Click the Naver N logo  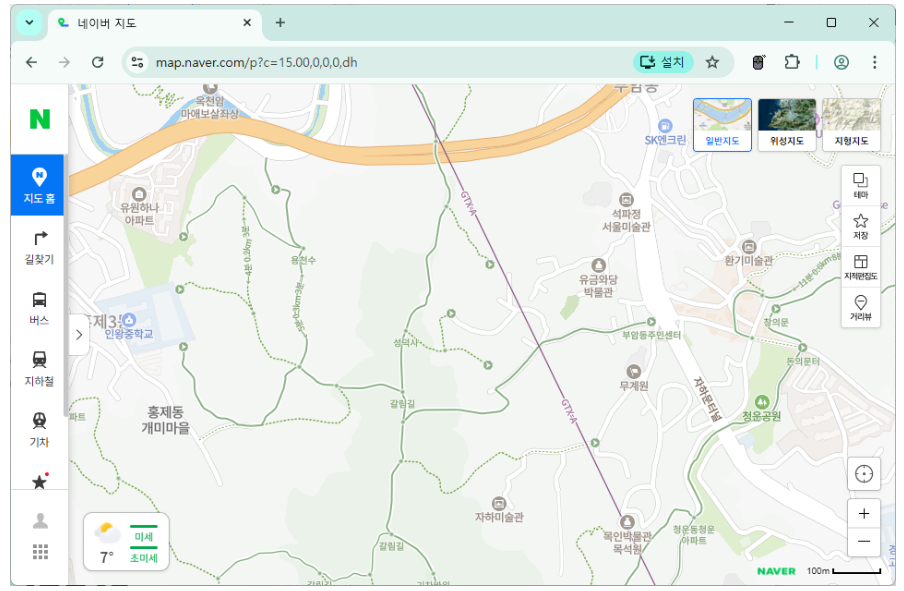[x=39, y=119]
